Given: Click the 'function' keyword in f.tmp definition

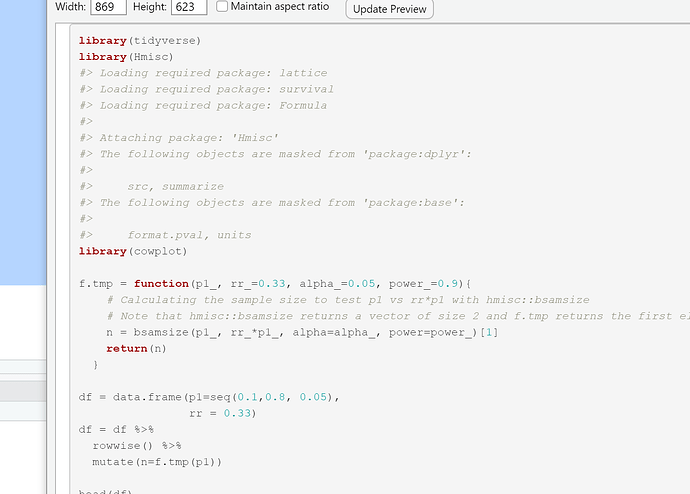Looking at the screenshot, I should (x=161, y=284).
